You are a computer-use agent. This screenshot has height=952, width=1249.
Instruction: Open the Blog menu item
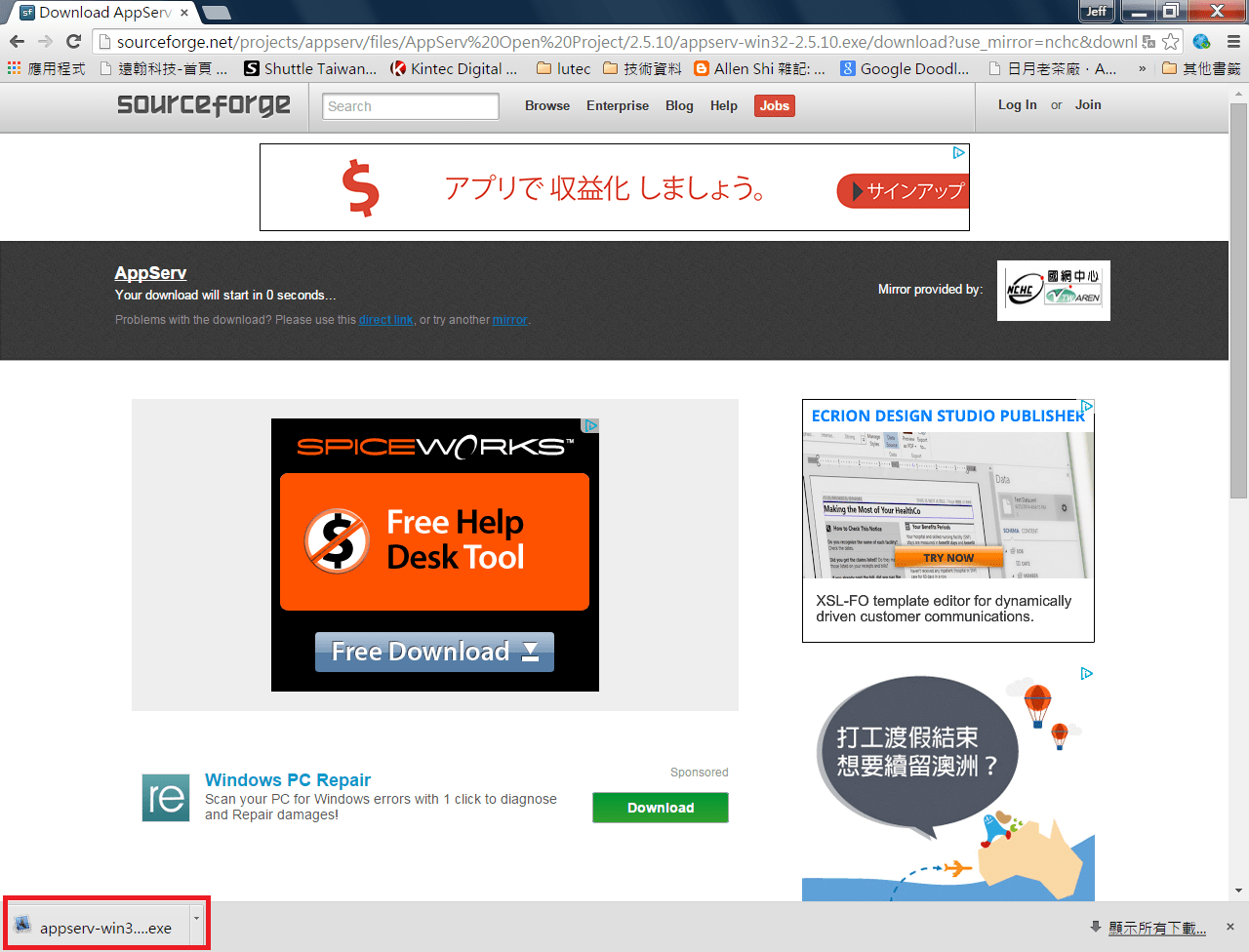679,105
